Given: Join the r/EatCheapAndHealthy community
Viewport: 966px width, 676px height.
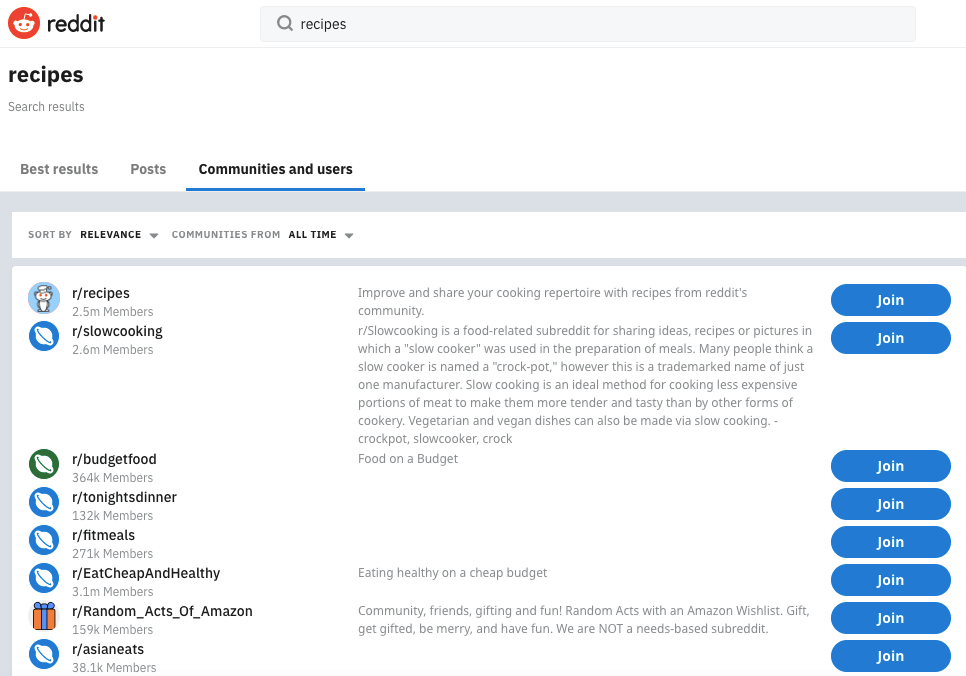Looking at the screenshot, I should 890,580.
